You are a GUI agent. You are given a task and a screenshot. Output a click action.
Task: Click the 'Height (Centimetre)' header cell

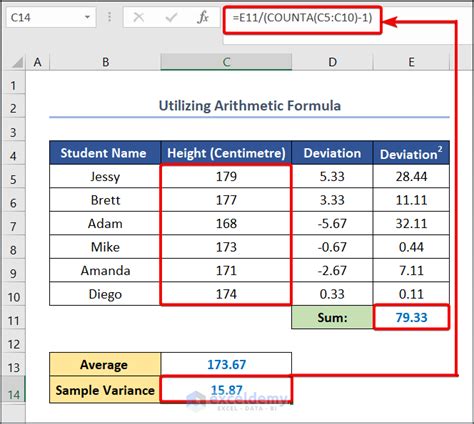(226, 153)
